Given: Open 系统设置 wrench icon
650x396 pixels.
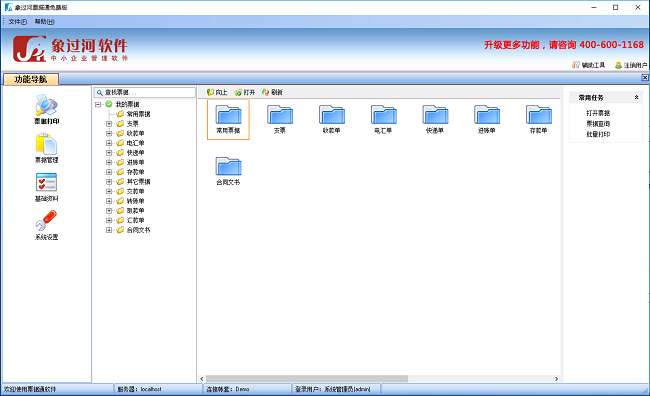Looking at the screenshot, I should coord(46,225).
